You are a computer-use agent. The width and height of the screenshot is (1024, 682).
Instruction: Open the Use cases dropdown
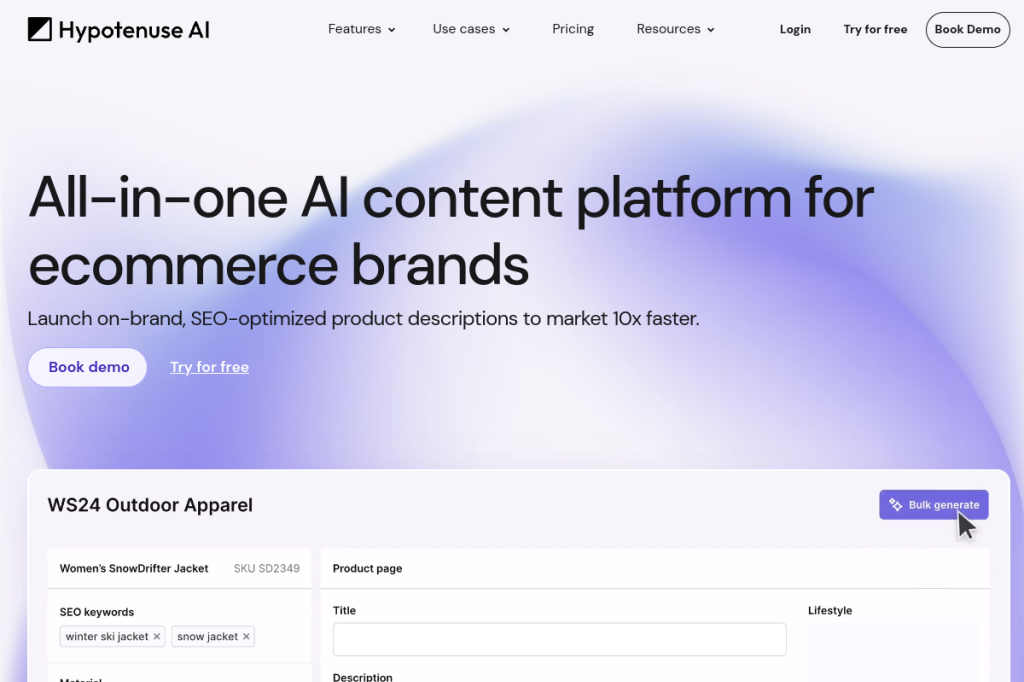[470, 29]
